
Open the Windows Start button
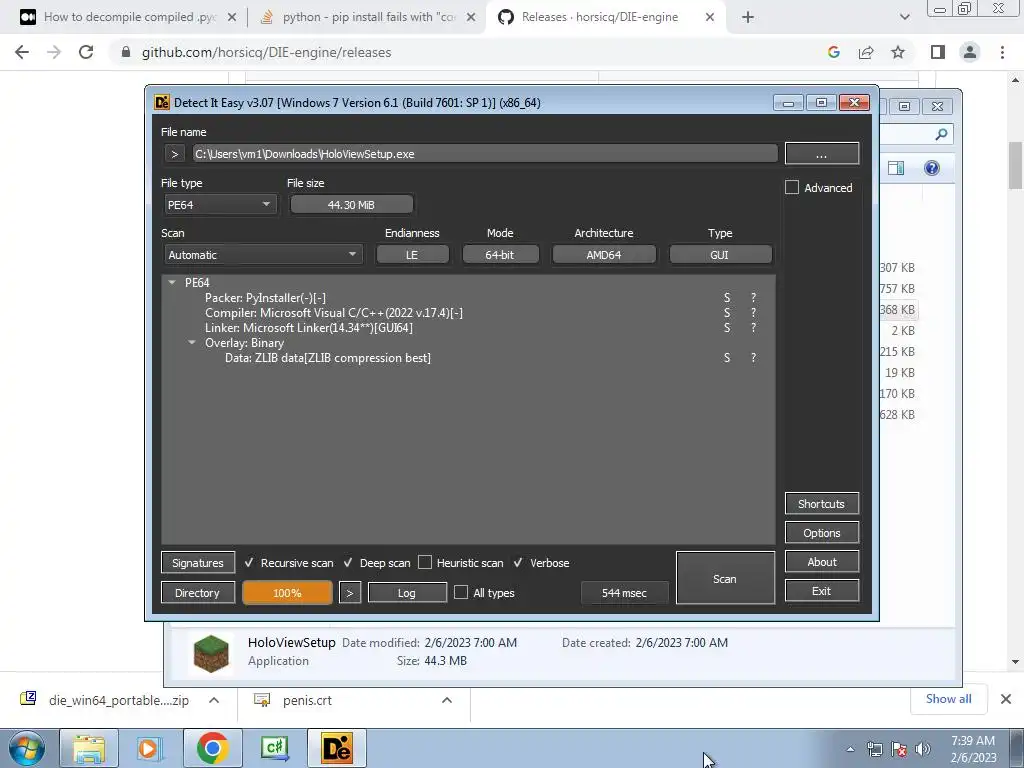(x=26, y=749)
